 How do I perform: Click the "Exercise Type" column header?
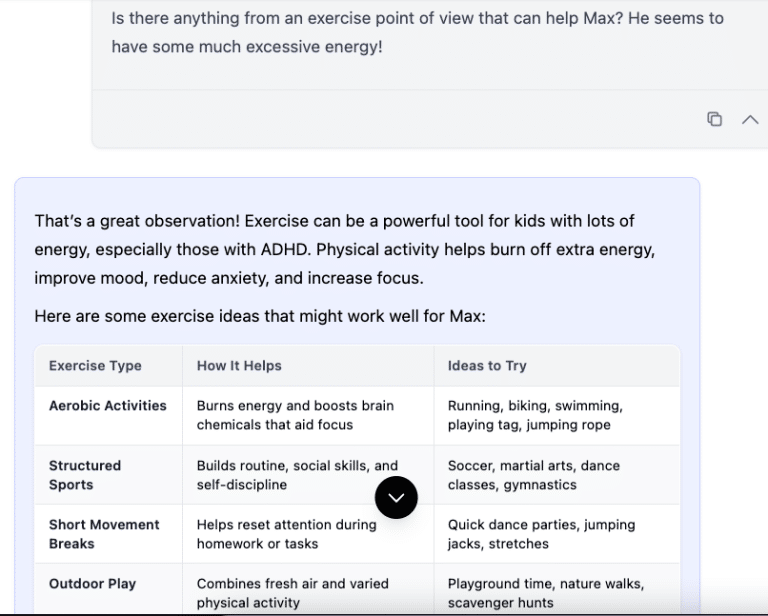pyautogui.click(x=95, y=366)
